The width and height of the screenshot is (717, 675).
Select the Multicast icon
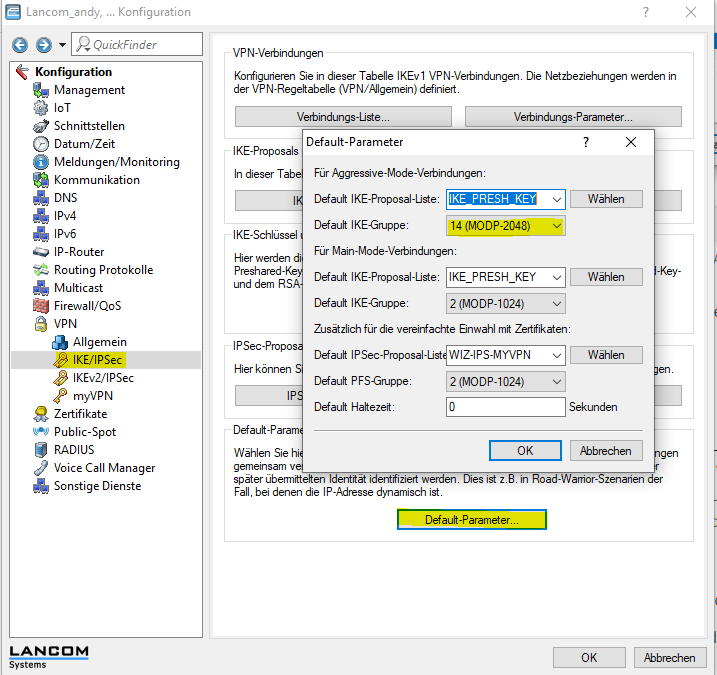pos(41,288)
